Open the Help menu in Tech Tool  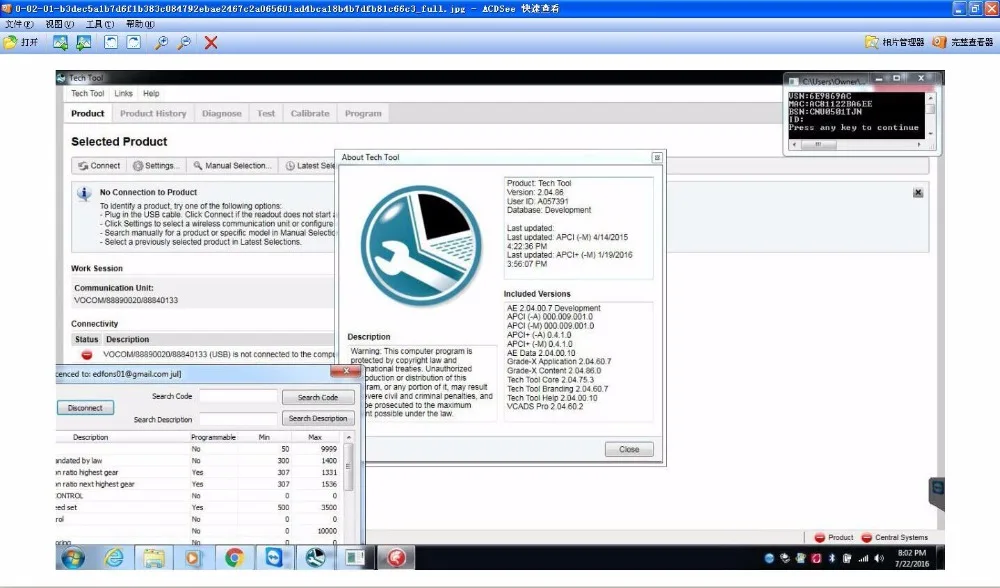tap(151, 93)
